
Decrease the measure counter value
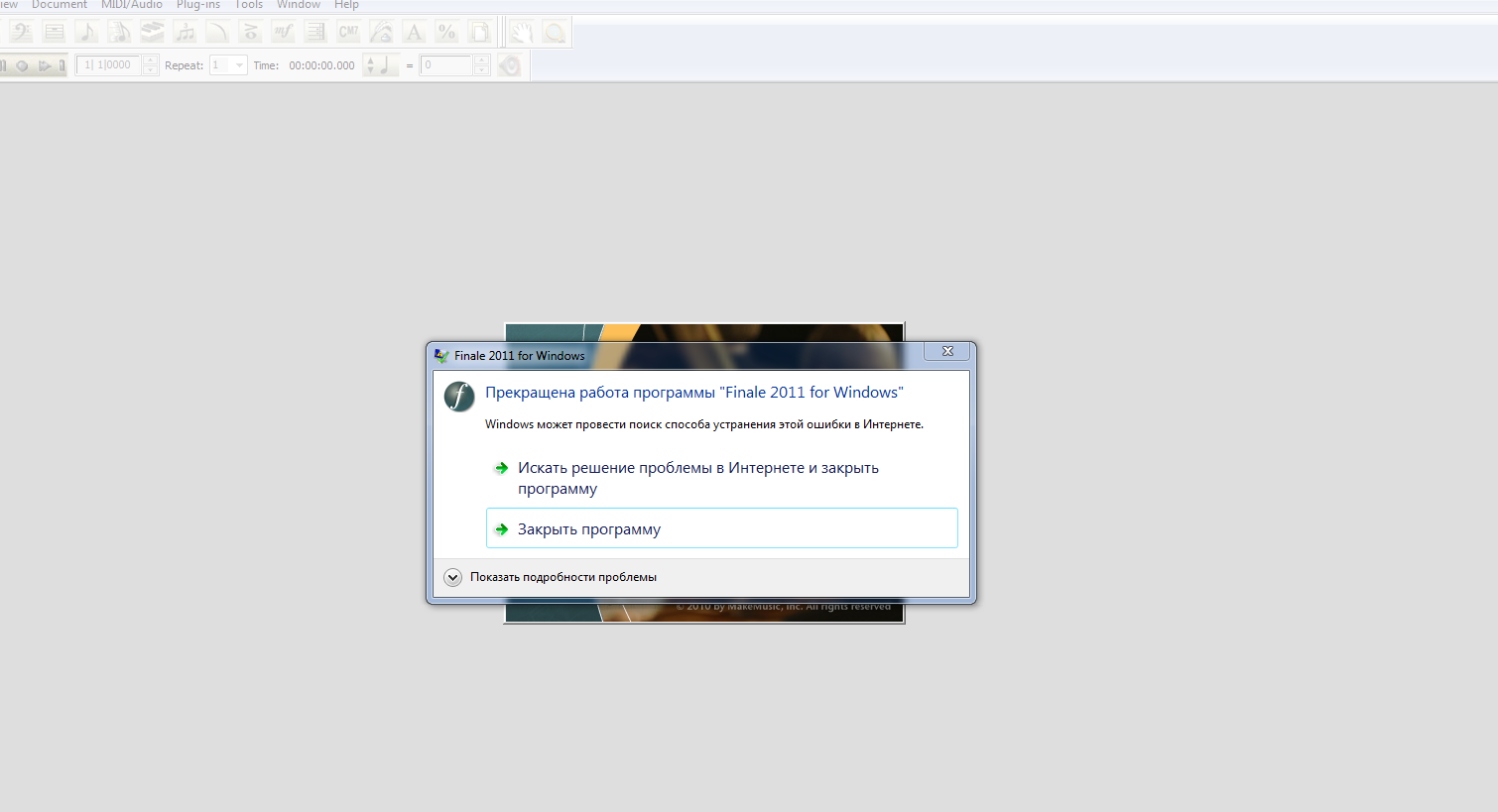[150, 70]
